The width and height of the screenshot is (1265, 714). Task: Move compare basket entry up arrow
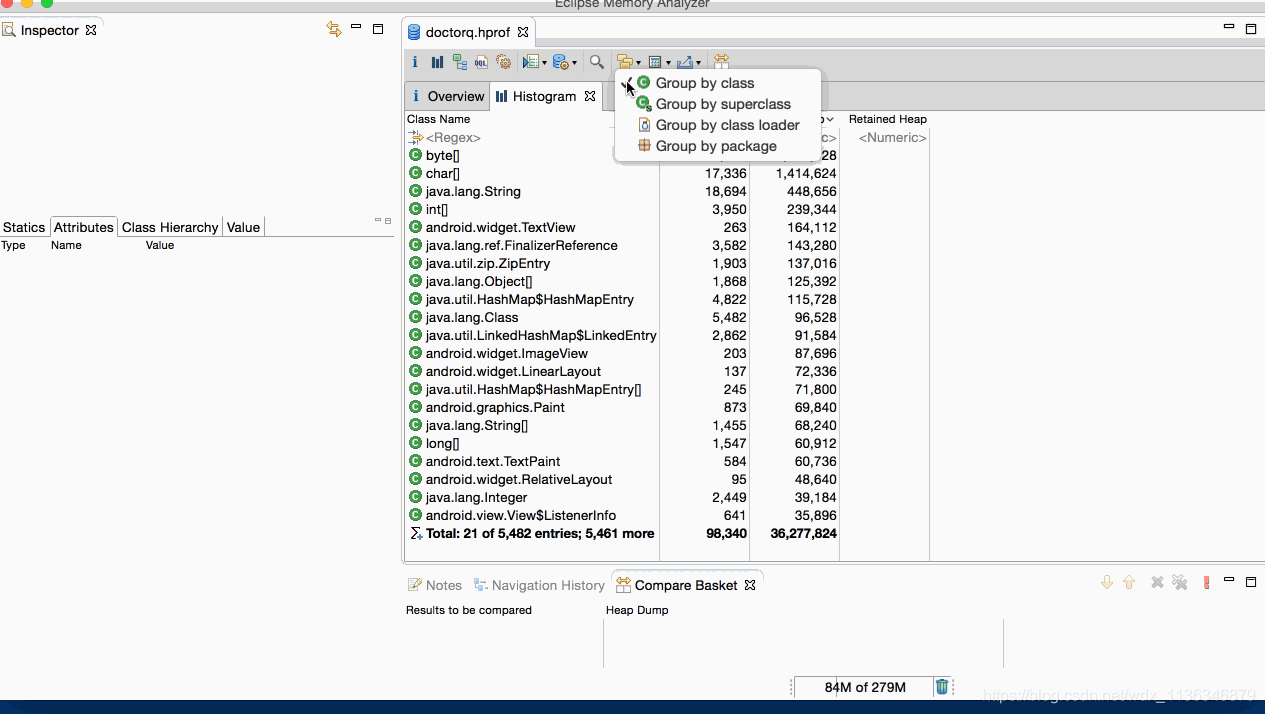[x=1129, y=582]
